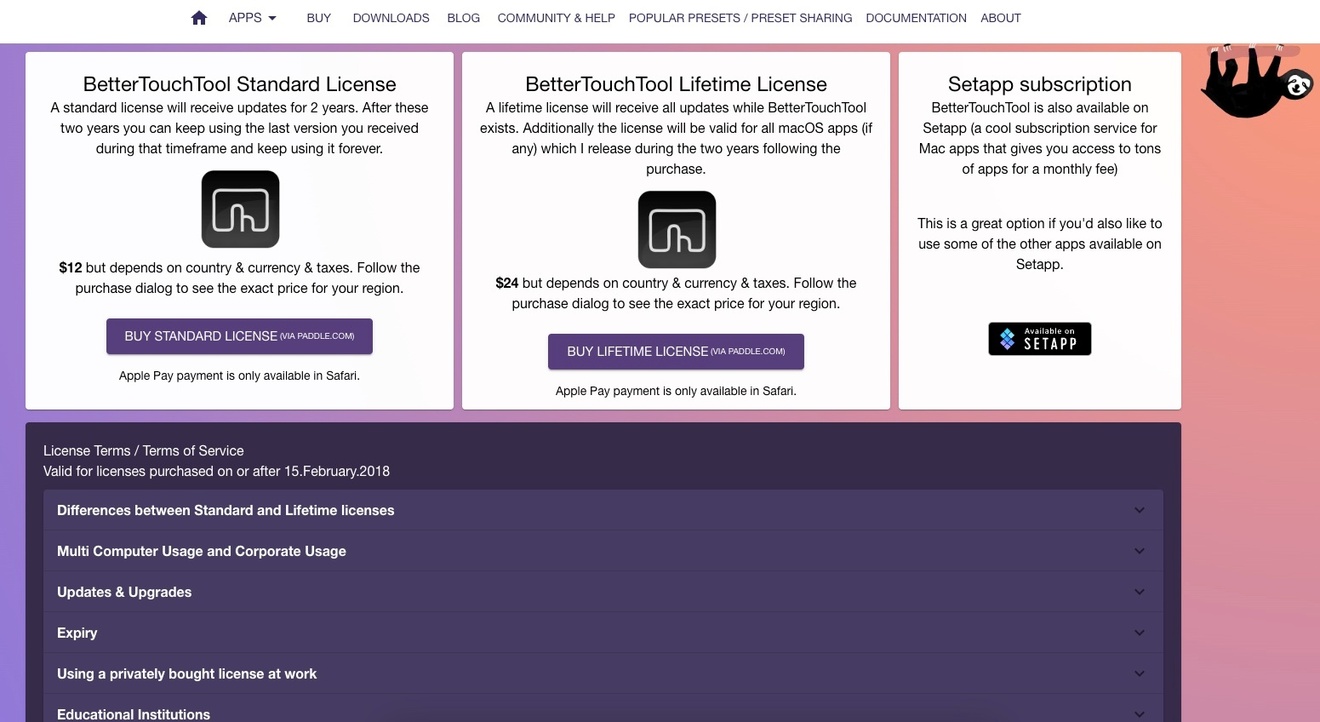Expand Differences between Standard and Lifetime licenses

tap(603, 510)
